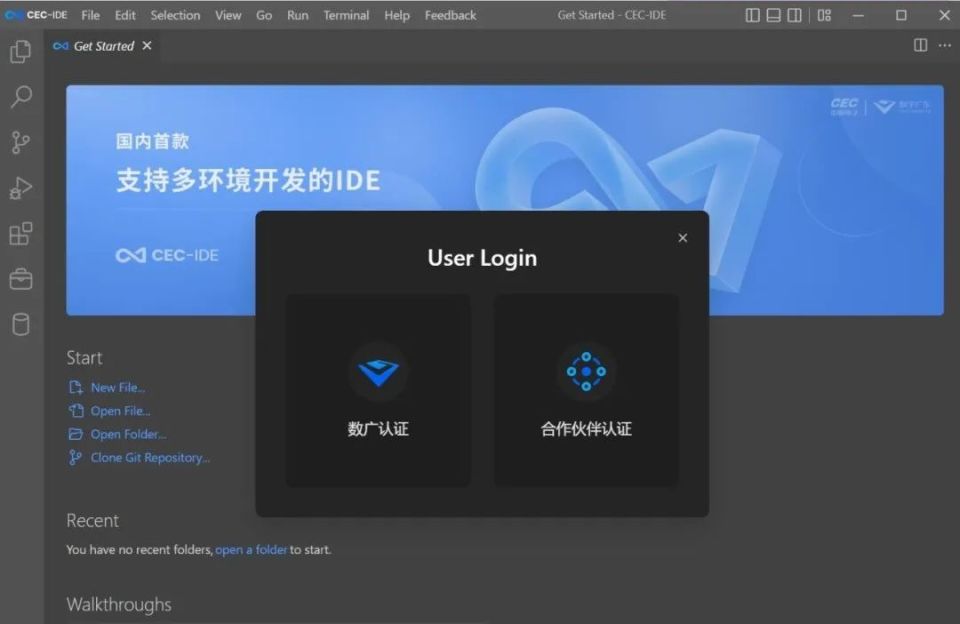The width and height of the screenshot is (960, 624).
Task: Click the Open Folder... link
Action: tap(128, 434)
